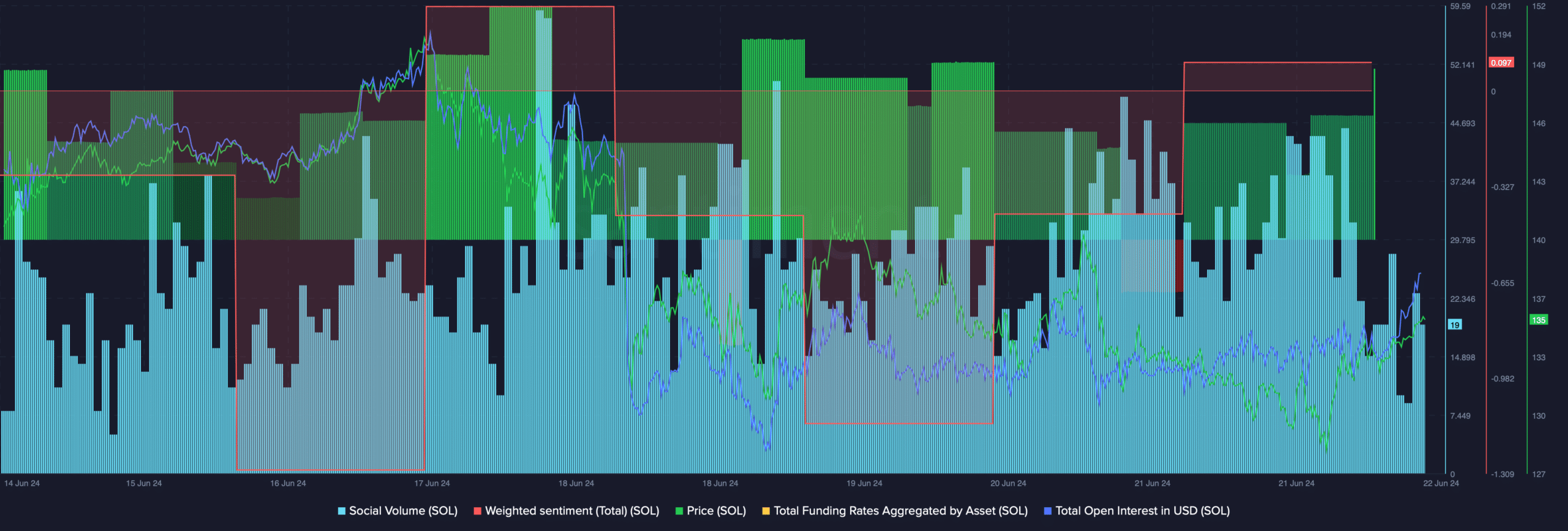Image resolution: width=1568 pixels, height=531 pixels.
Task: Hide the Weighted sentiment (Total) (SOL) series
Action: tap(571, 511)
